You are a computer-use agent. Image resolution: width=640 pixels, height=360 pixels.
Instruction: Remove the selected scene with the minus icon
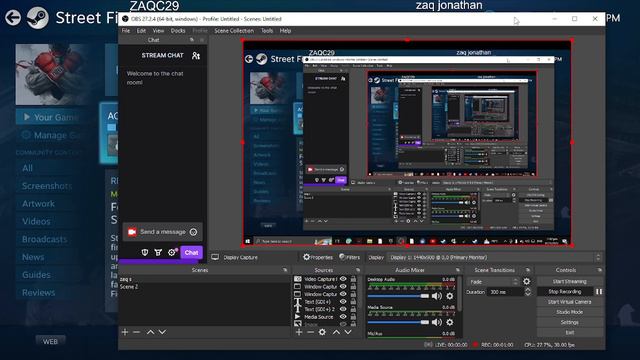pos(136,332)
